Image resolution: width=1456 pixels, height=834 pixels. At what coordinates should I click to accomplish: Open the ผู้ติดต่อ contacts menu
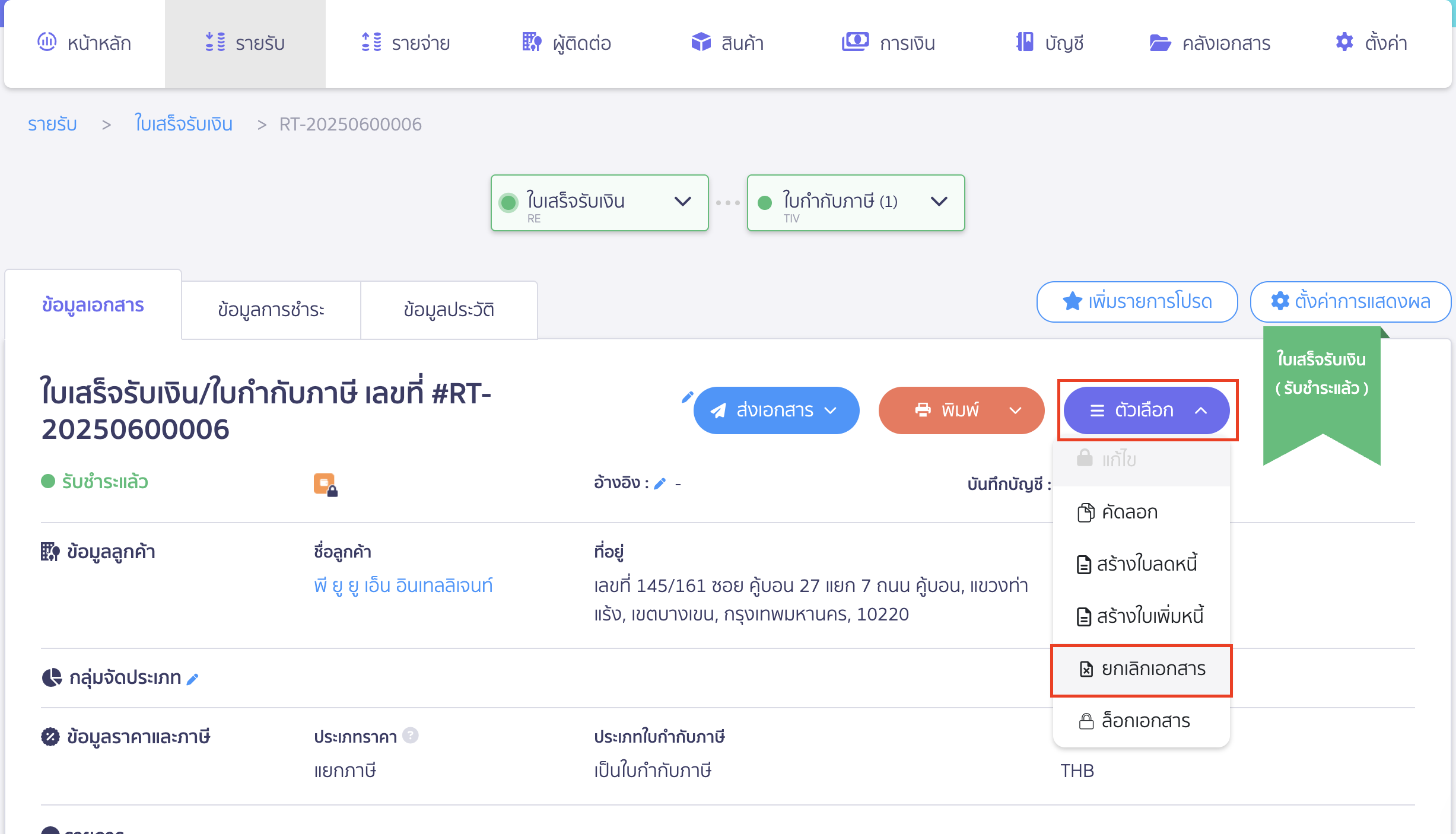[x=567, y=43]
